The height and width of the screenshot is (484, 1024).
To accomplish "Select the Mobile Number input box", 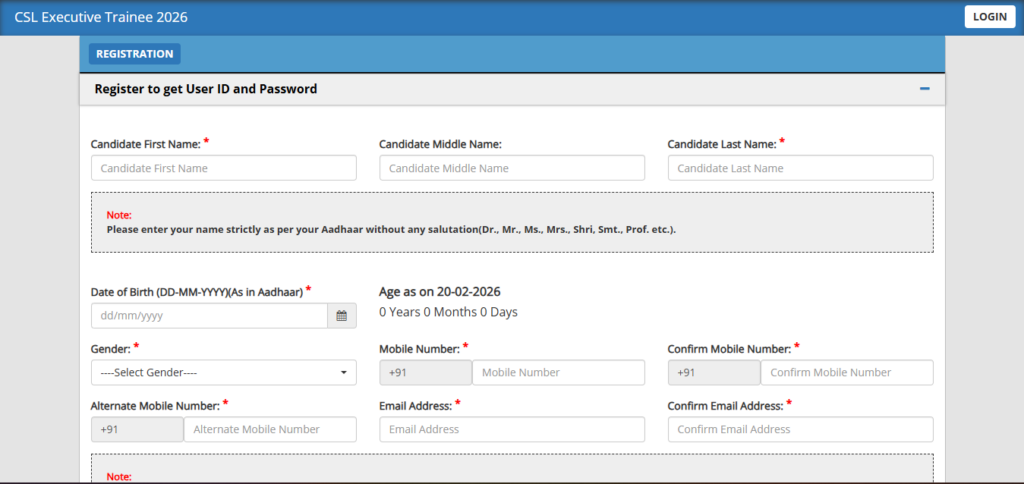I will click(558, 372).
